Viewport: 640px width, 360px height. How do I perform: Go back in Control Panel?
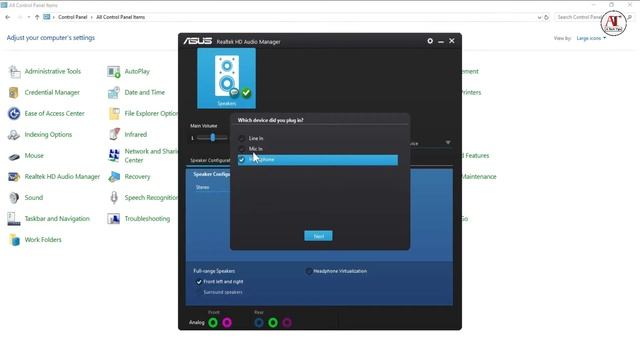[8, 17]
